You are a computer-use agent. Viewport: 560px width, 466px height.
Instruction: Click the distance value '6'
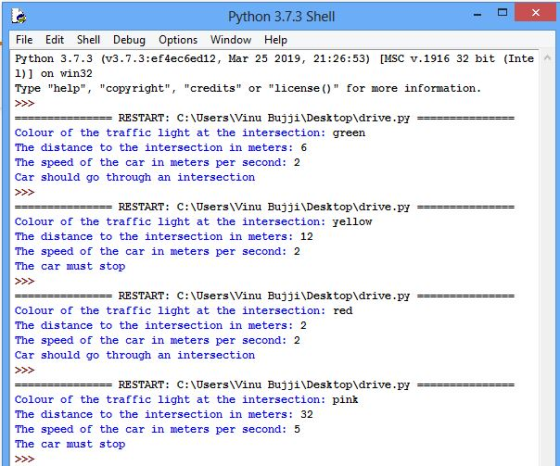[304, 147]
